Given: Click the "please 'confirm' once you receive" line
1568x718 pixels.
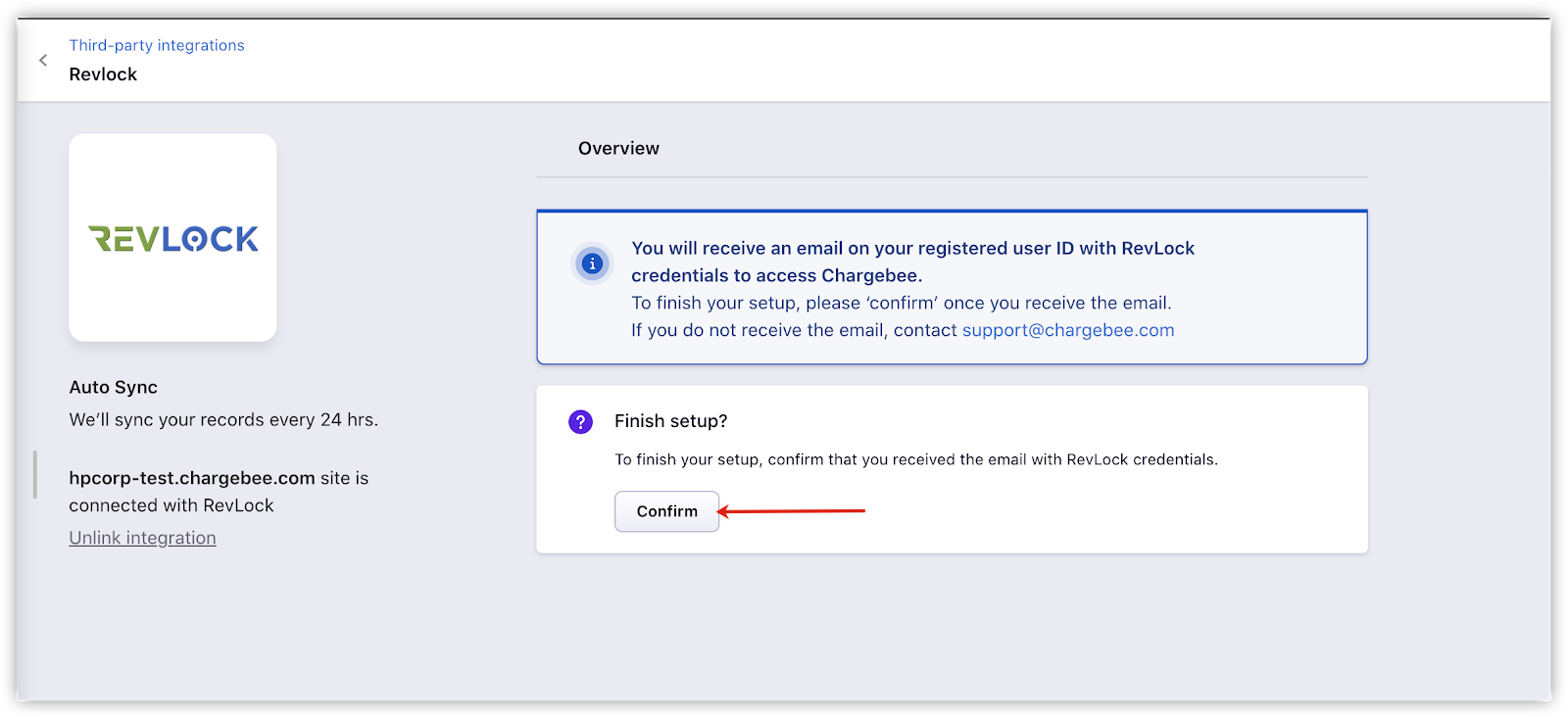Looking at the screenshot, I should [x=901, y=303].
